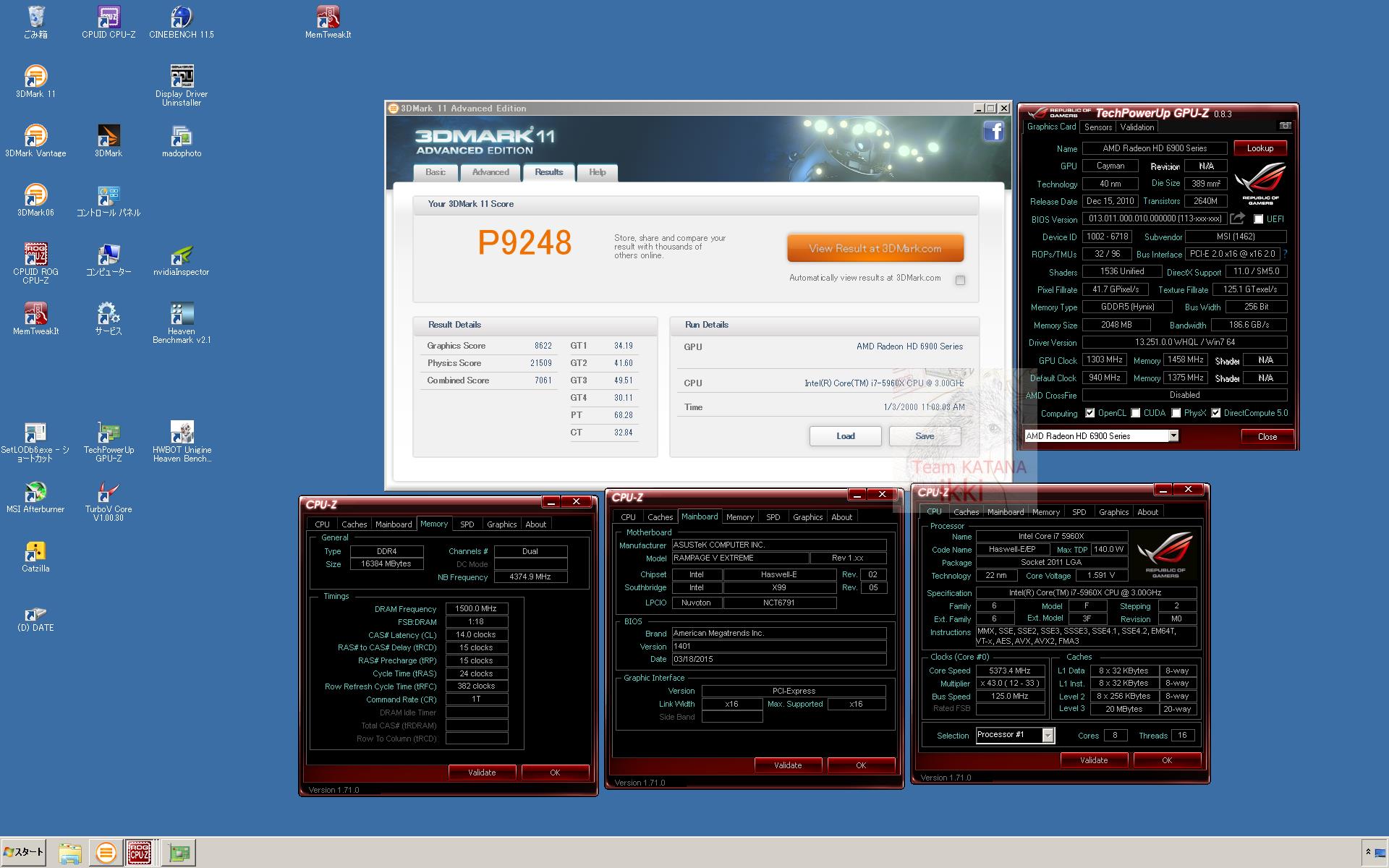Viewport: 1389px width, 868px height.
Task: Toggle CUDA checkbox in GPU-Z
Action: click(1136, 413)
